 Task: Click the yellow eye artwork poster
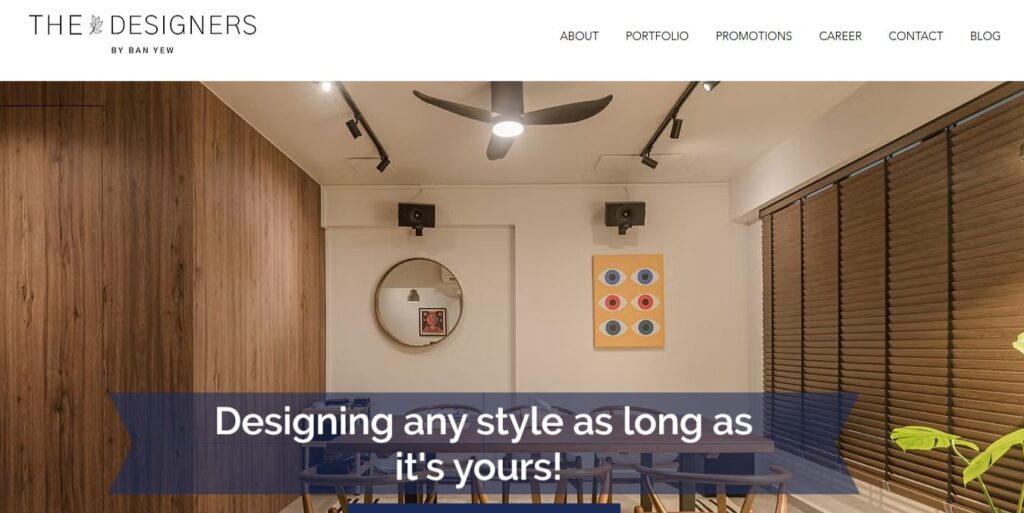click(x=628, y=301)
